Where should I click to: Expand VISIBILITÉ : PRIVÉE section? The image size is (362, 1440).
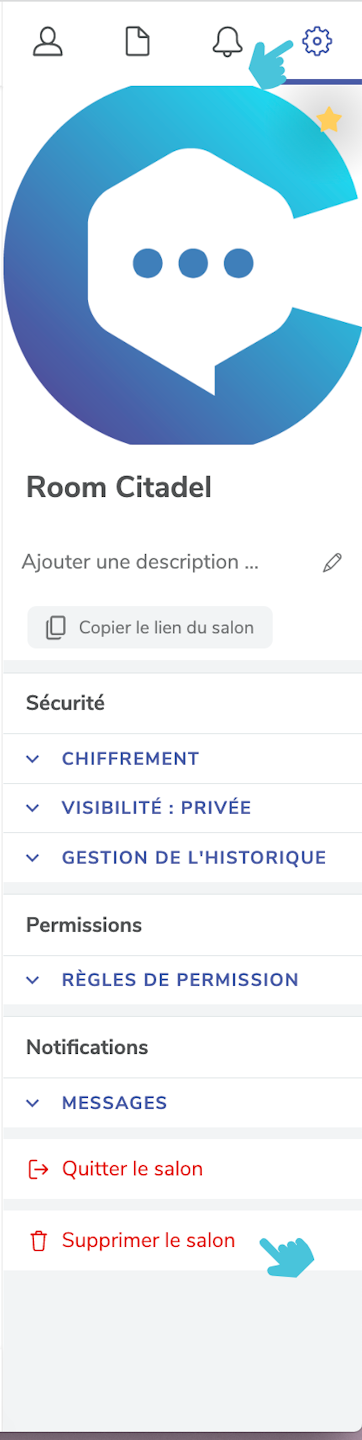[181, 808]
